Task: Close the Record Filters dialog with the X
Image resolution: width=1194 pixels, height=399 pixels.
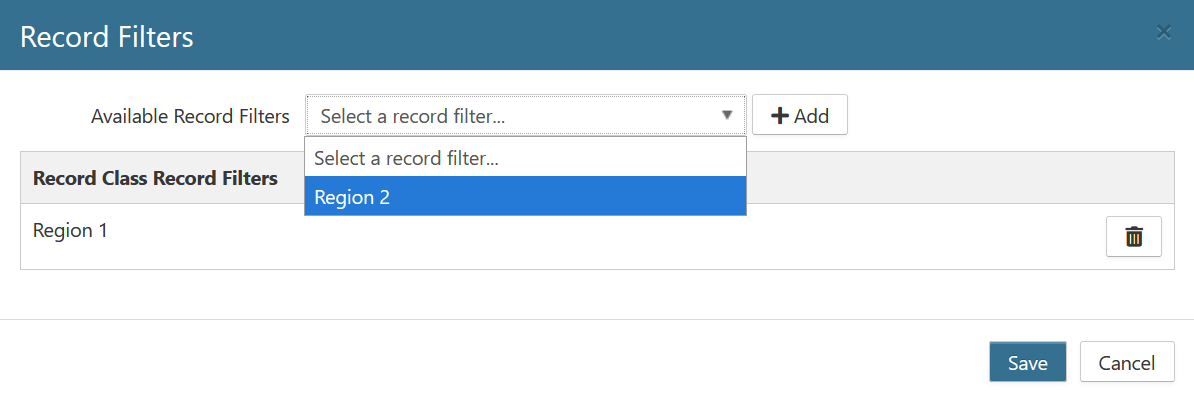Action: click(1163, 32)
